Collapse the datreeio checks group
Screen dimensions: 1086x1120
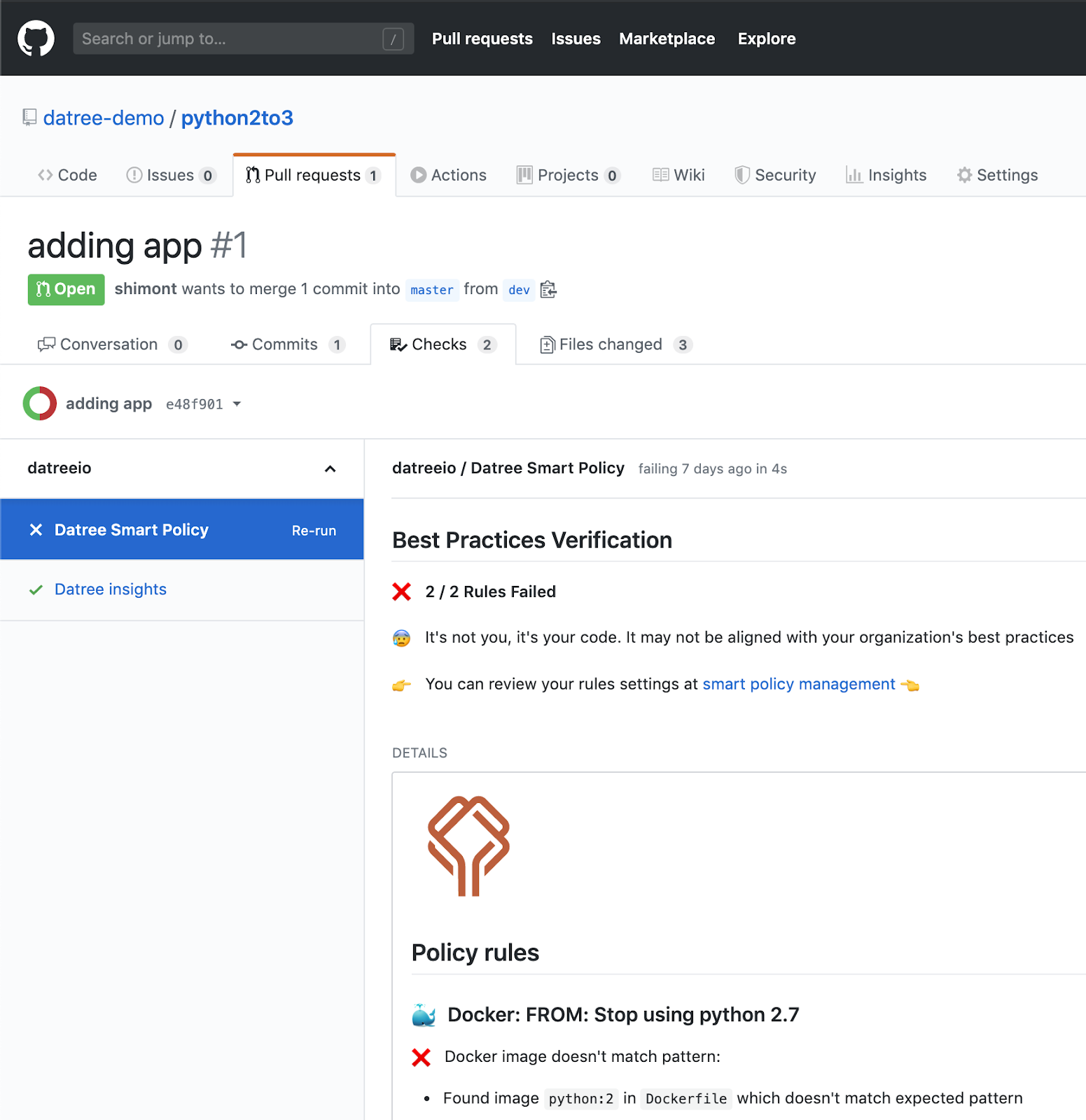point(330,469)
